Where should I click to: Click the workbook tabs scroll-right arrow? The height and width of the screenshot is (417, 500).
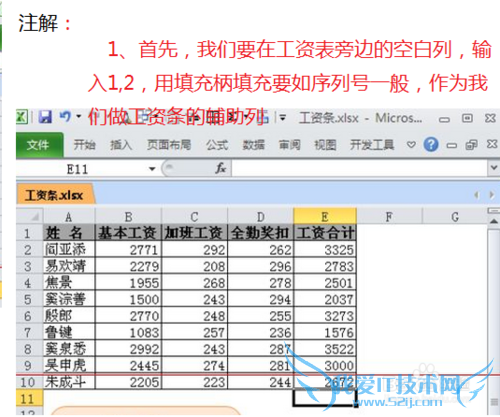(491, 195)
